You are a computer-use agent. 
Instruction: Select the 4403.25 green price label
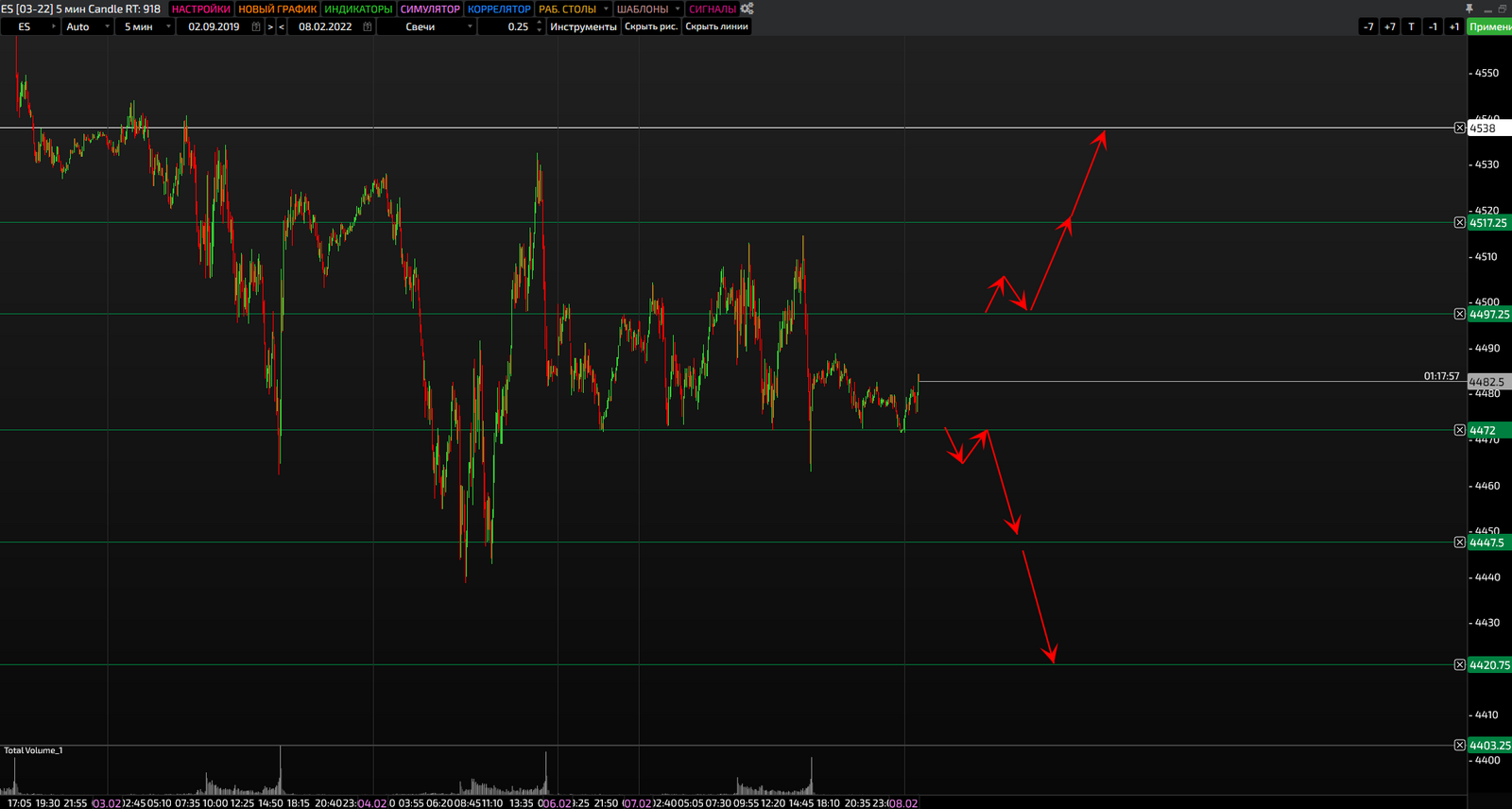(1489, 746)
